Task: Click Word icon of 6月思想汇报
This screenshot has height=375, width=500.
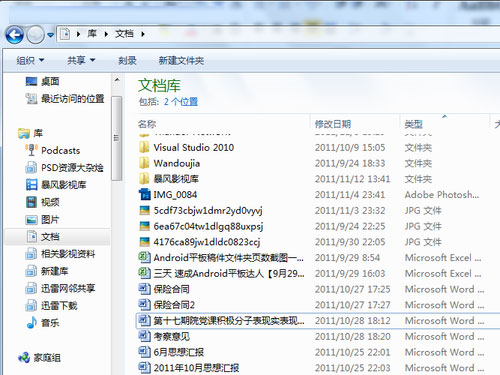Action: point(145,352)
